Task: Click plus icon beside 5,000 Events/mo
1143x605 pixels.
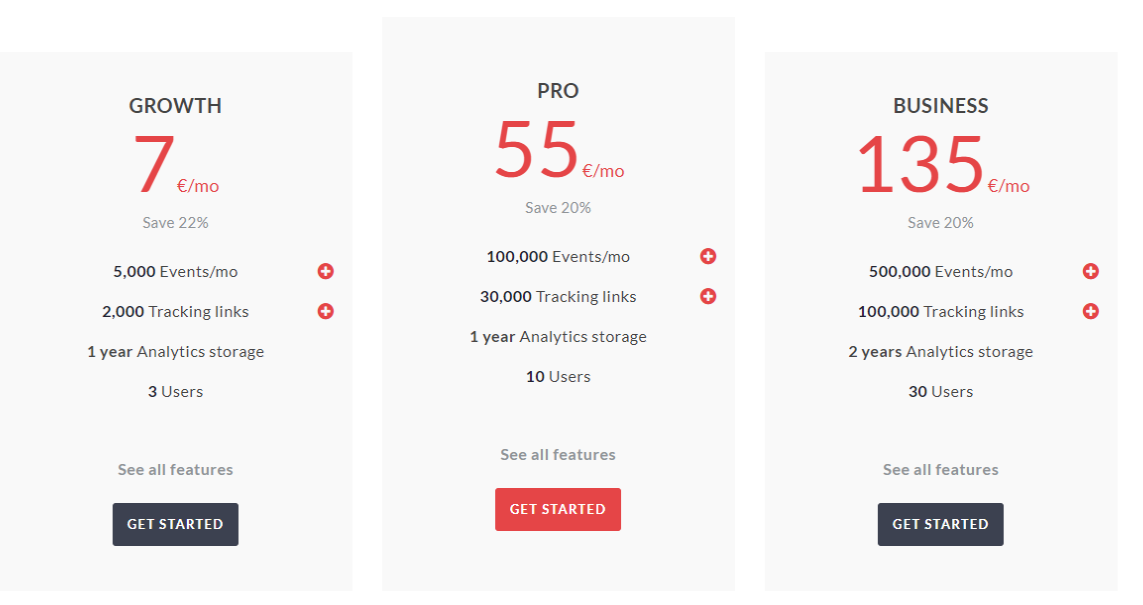Action: click(x=326, y=271)
